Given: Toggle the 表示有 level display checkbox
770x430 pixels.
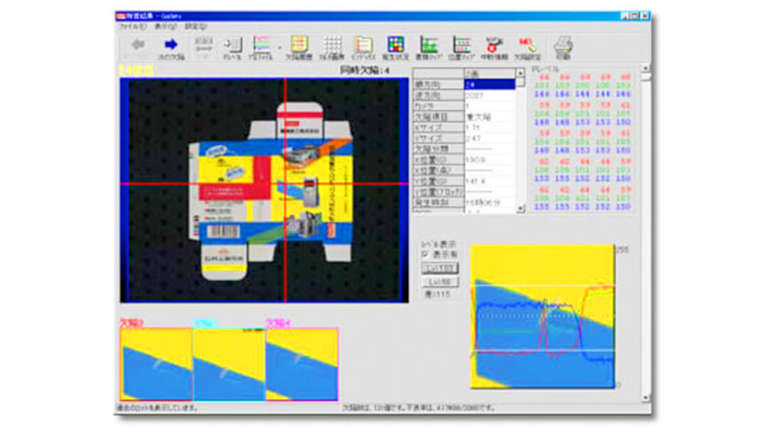Looking at the screenshot, I should (x=425, y=254).
